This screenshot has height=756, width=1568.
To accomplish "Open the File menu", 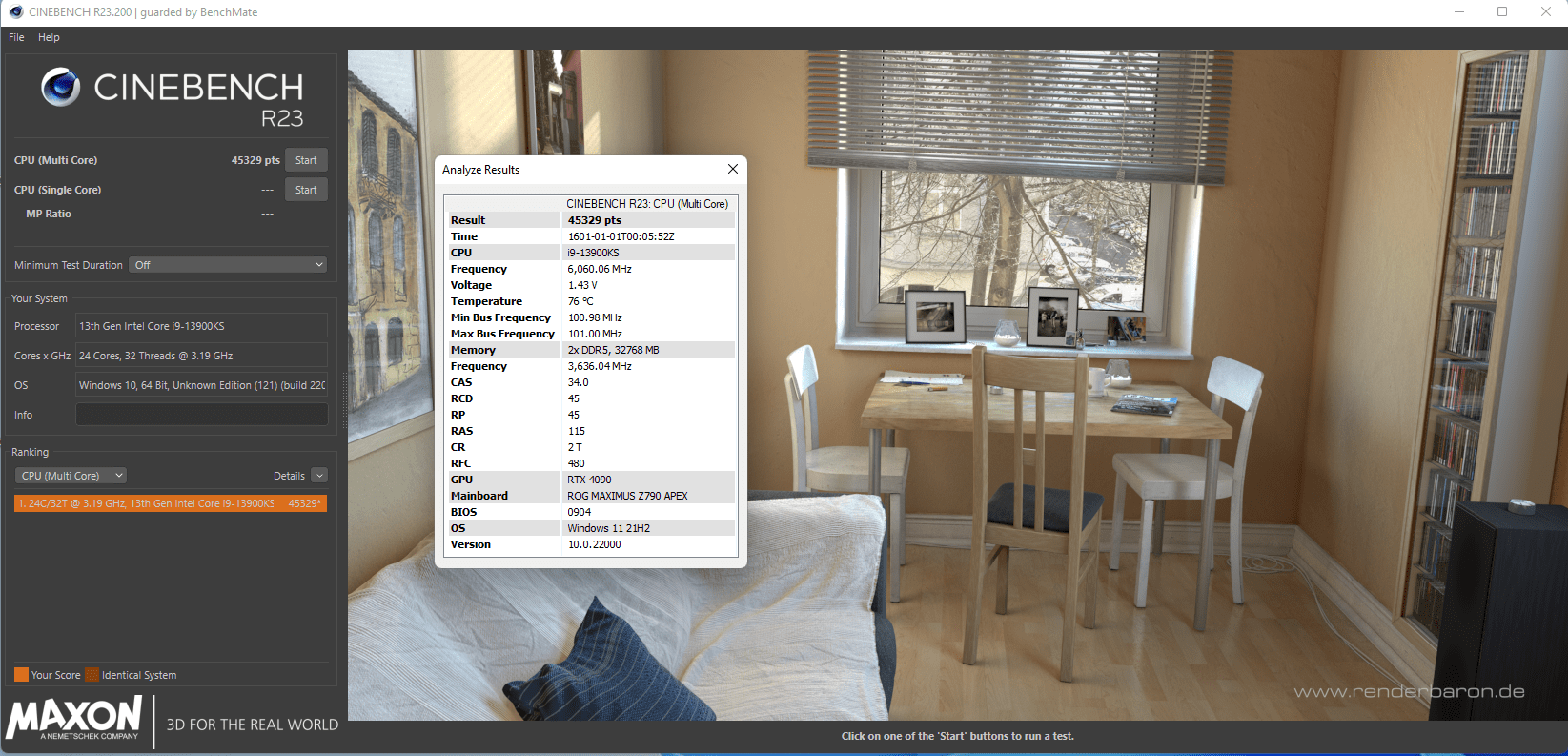I will click(x=16, y=37).
